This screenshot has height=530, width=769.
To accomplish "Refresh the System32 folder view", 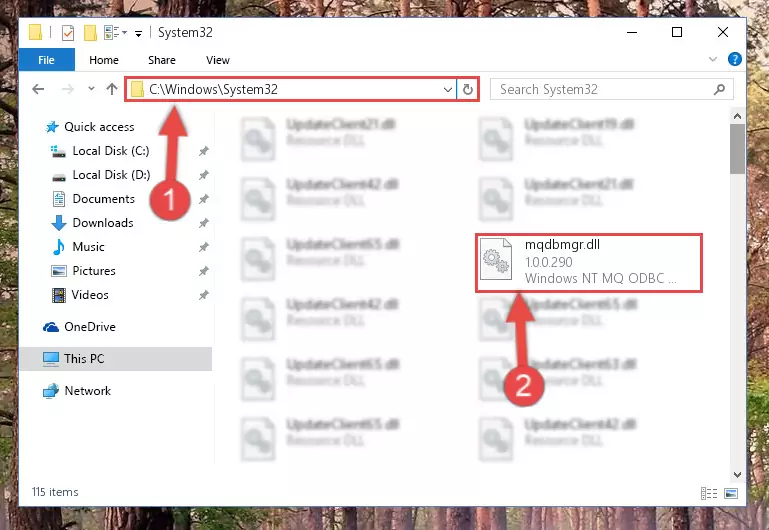I will tap(468, 90).
